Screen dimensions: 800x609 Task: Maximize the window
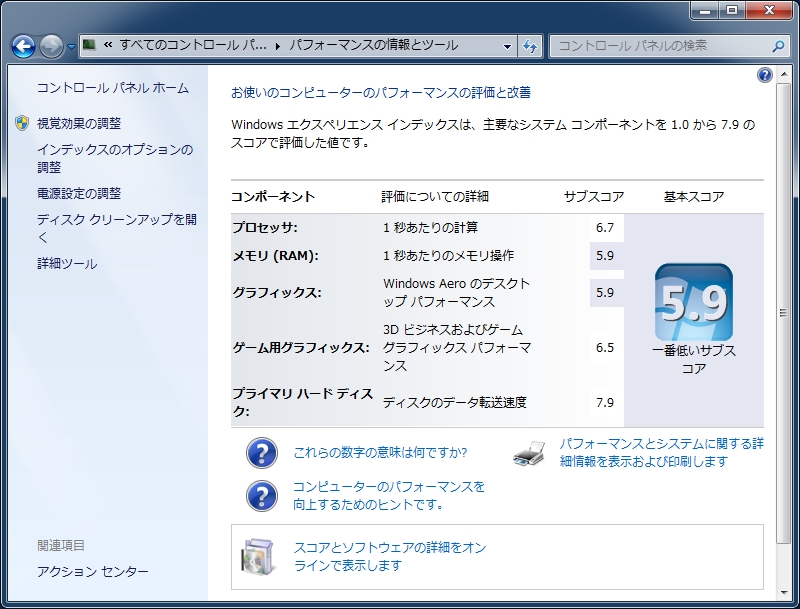732,10
